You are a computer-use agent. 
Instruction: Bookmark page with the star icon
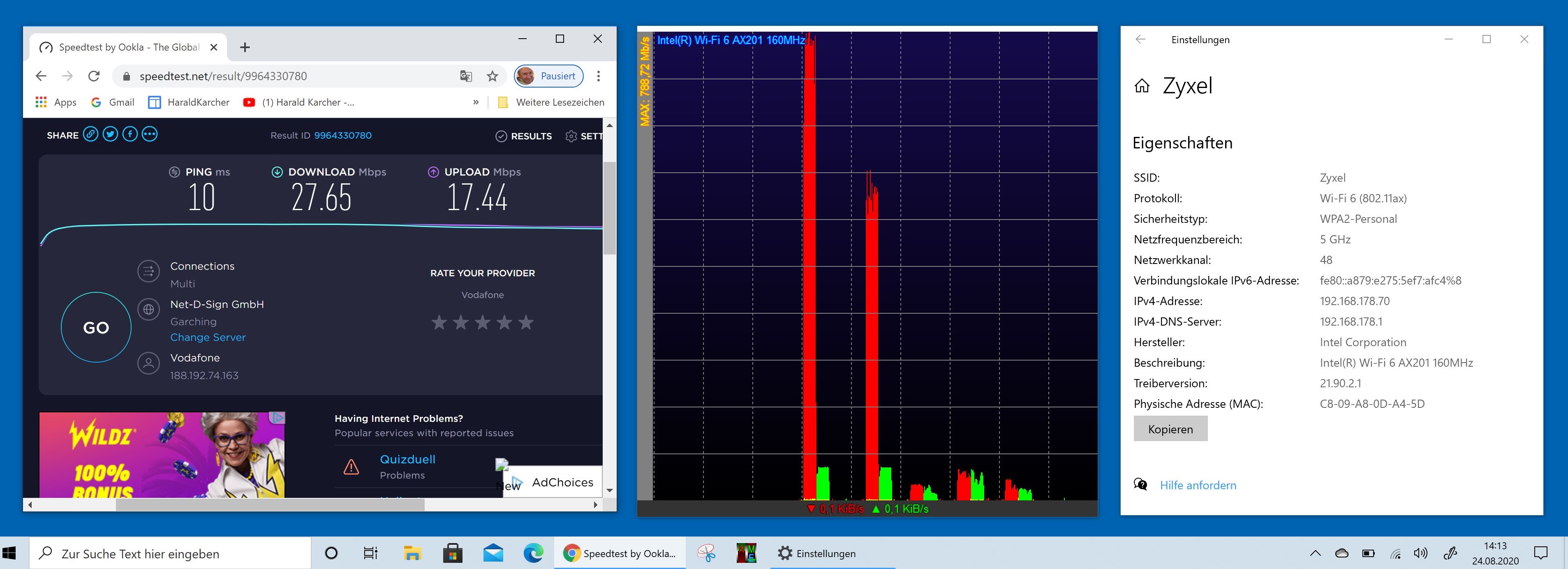(493, 76)
